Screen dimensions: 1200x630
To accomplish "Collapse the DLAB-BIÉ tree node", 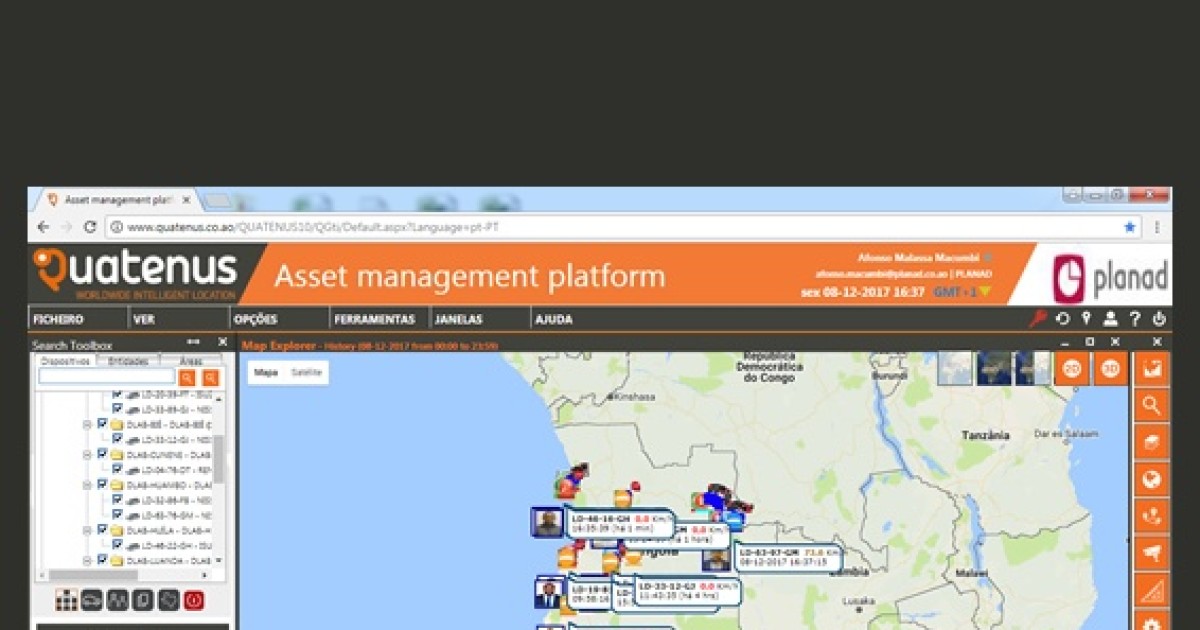I will 87,424.
